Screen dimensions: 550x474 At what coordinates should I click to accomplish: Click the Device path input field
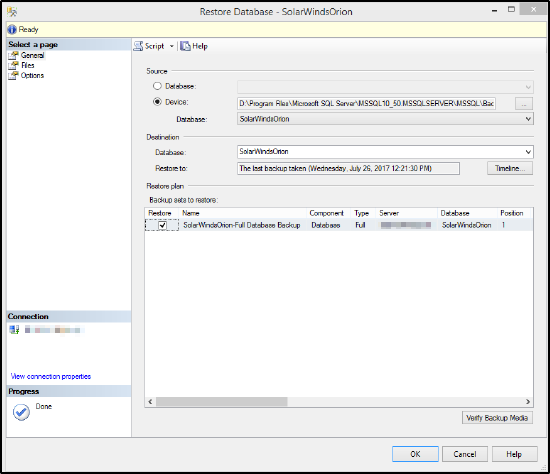366,103
